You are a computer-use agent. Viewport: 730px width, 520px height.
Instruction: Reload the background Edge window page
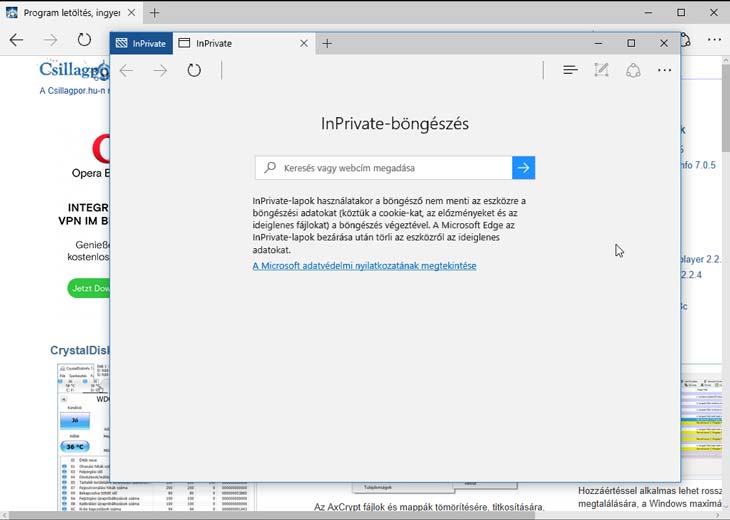[x=84, y=40]
